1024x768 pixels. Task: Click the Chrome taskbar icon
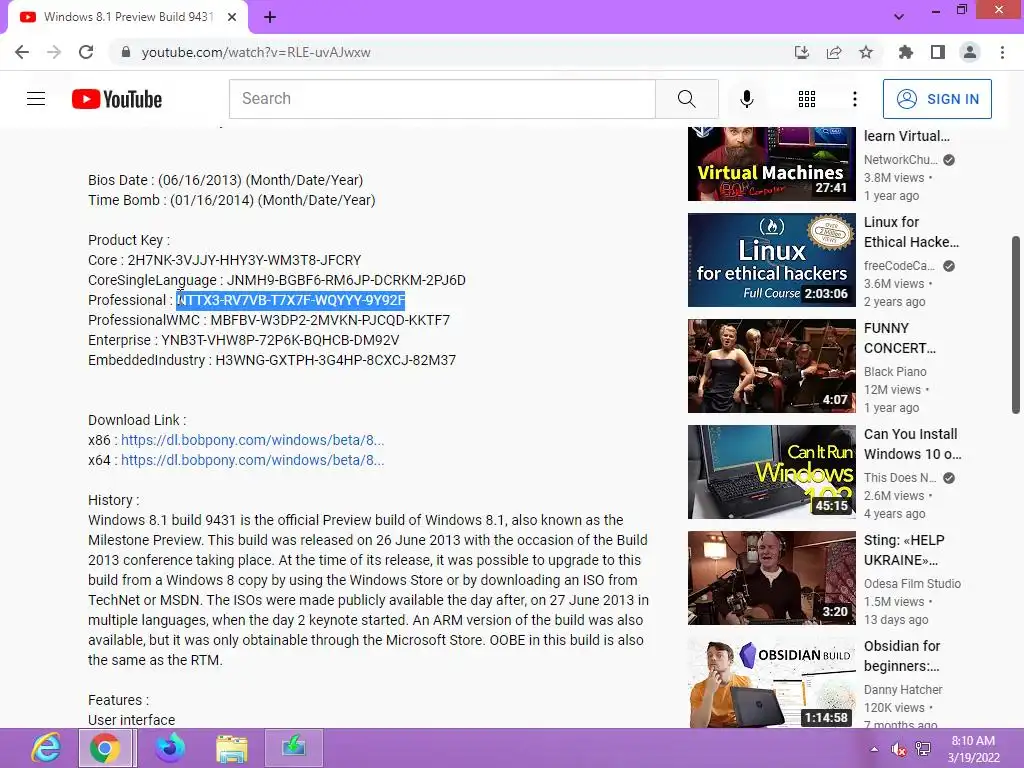(x=106, y=748)
